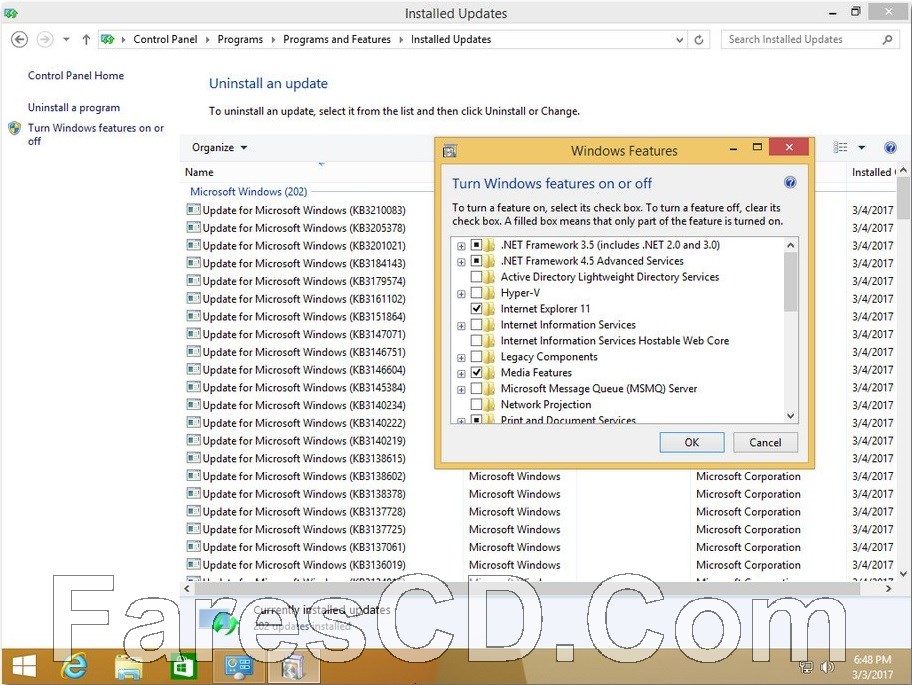Click the Forward navigation arrow
Image resolution: width=912 pixels, height=685 pixels.
[45, 40]
